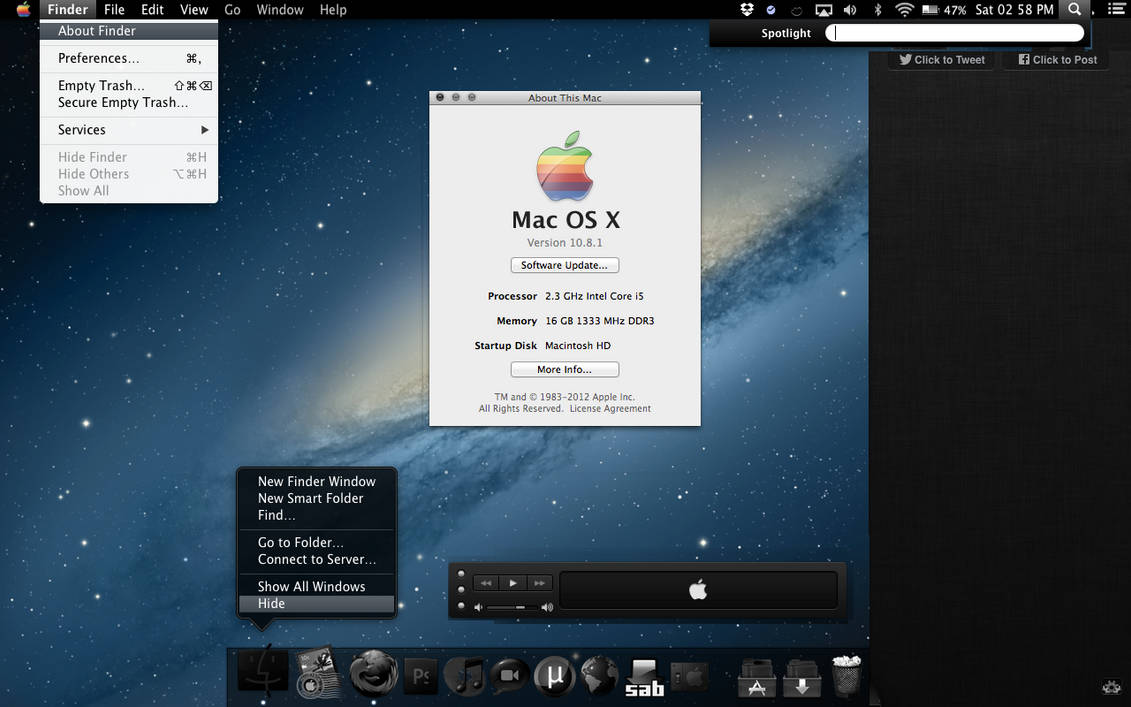Viewport: 1131px width, 707px height.
Task: Open iTunes from the Dock
Action: click(x=465, y=675)
